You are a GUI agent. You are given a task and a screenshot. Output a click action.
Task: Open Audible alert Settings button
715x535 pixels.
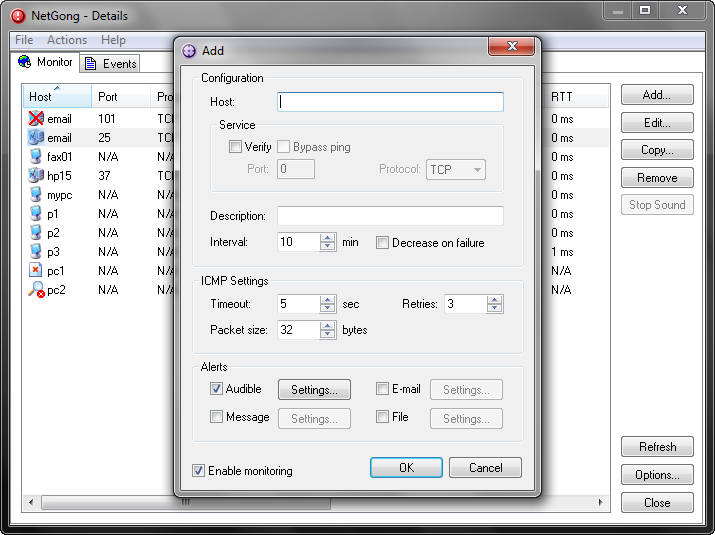pos(314,390)
